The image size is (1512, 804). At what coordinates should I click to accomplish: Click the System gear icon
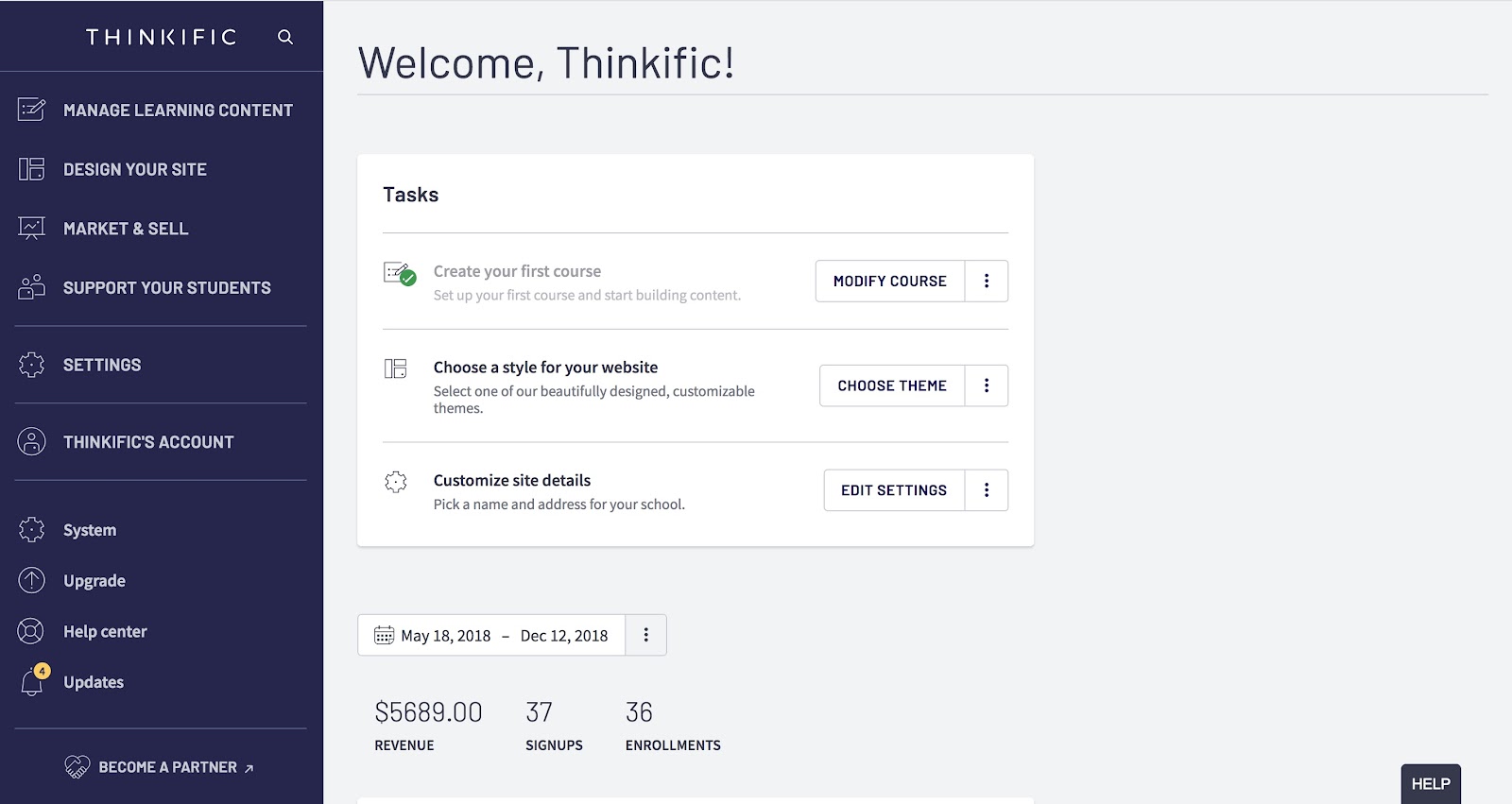click(31, 530)
